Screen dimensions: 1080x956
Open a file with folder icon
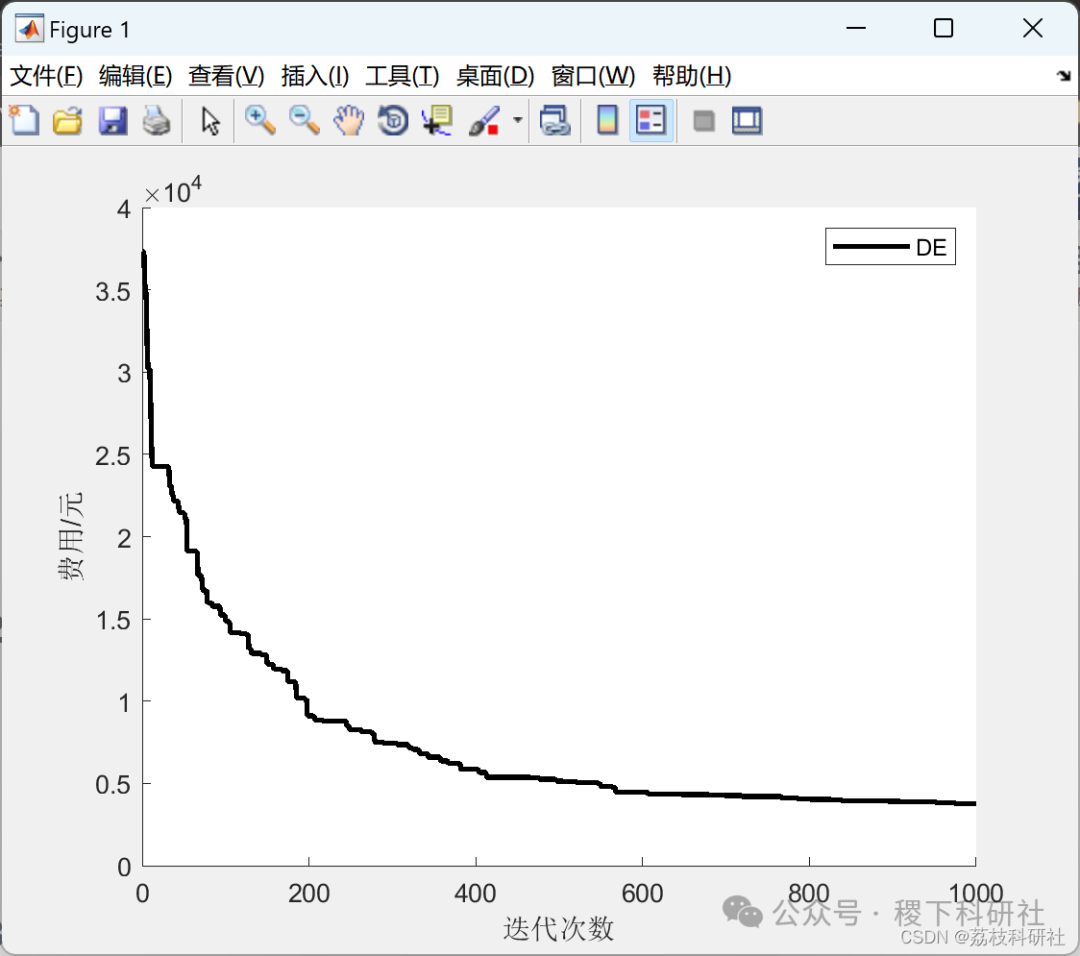68,121
